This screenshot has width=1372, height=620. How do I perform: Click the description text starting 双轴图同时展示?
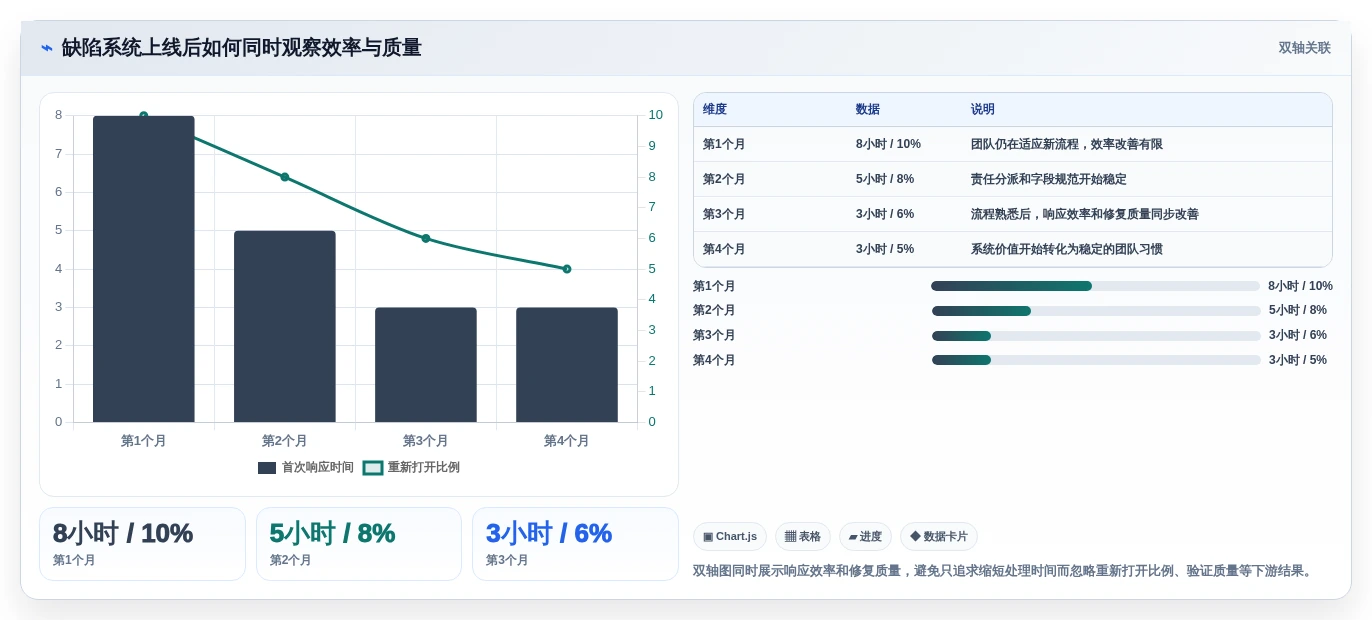[x=1003, y=571]
